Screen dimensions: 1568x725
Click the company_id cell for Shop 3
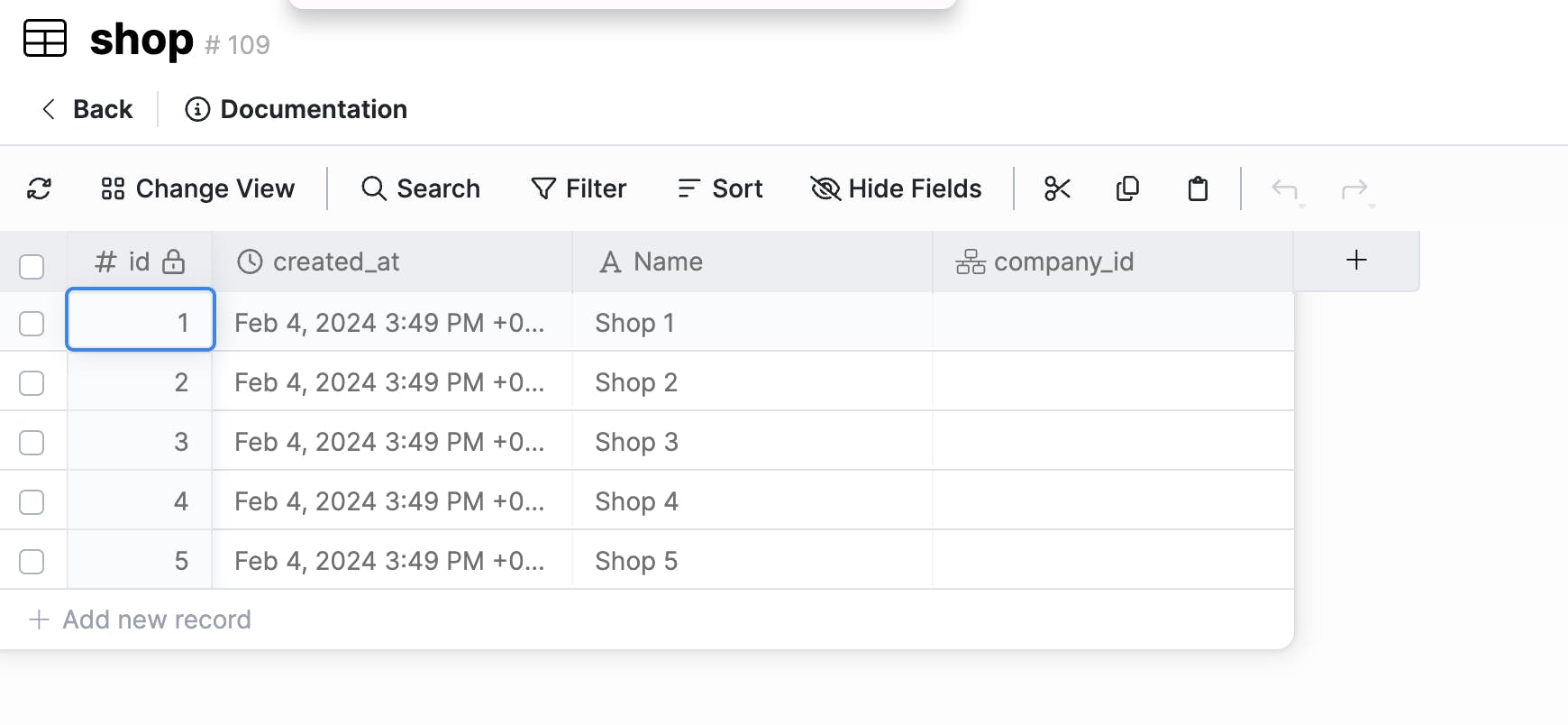[x=1113, y=442]
